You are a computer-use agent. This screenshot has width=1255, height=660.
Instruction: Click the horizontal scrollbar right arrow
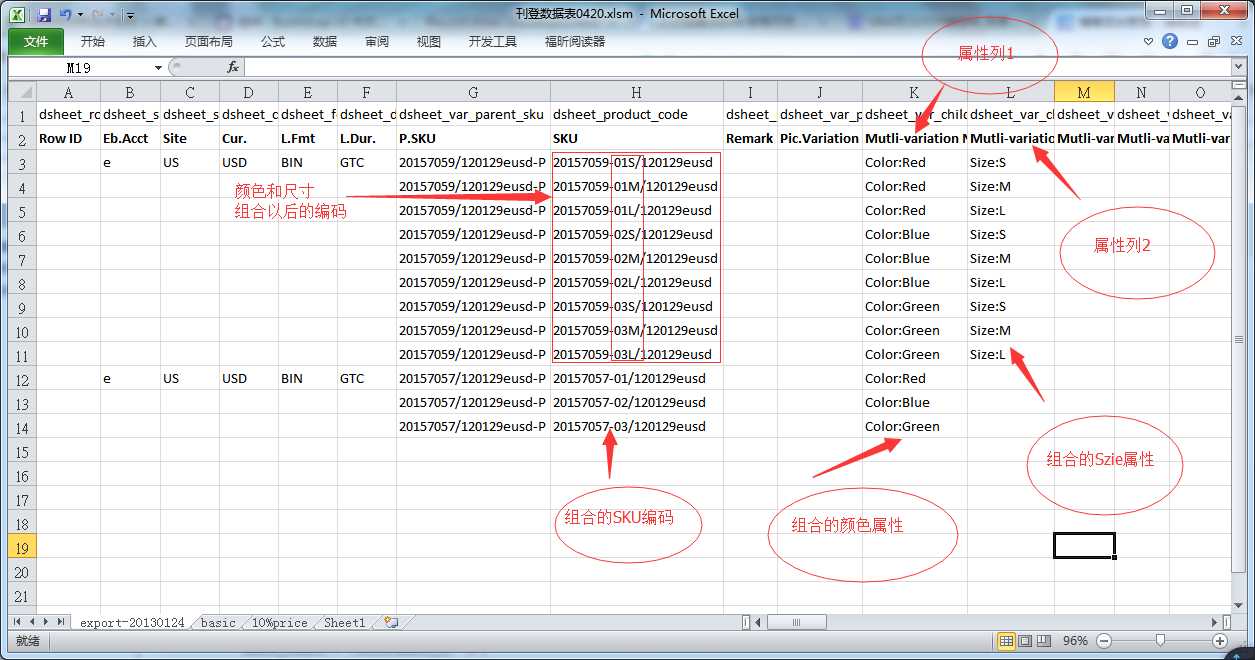pos(1216,622)
